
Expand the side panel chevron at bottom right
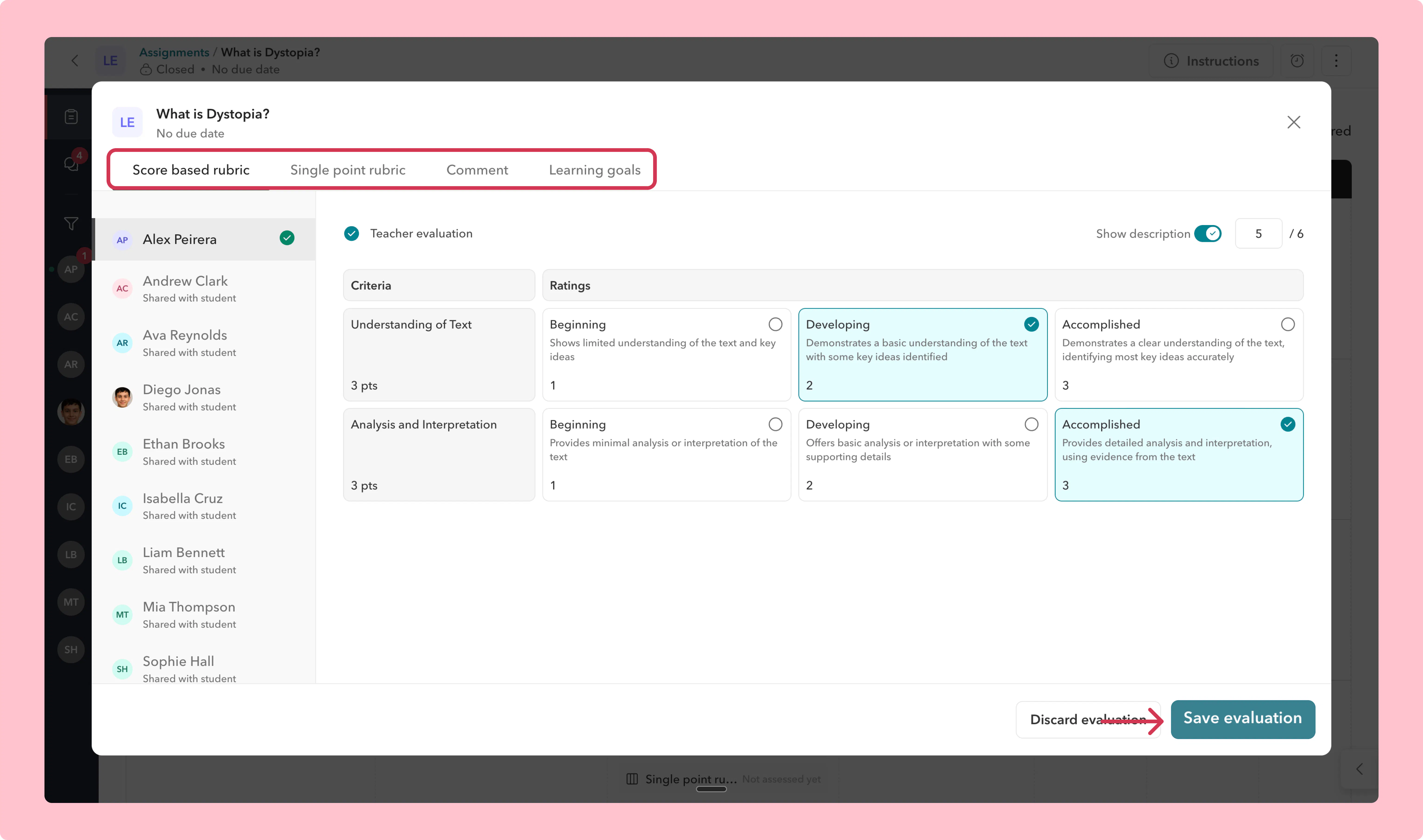point(1359,769)
